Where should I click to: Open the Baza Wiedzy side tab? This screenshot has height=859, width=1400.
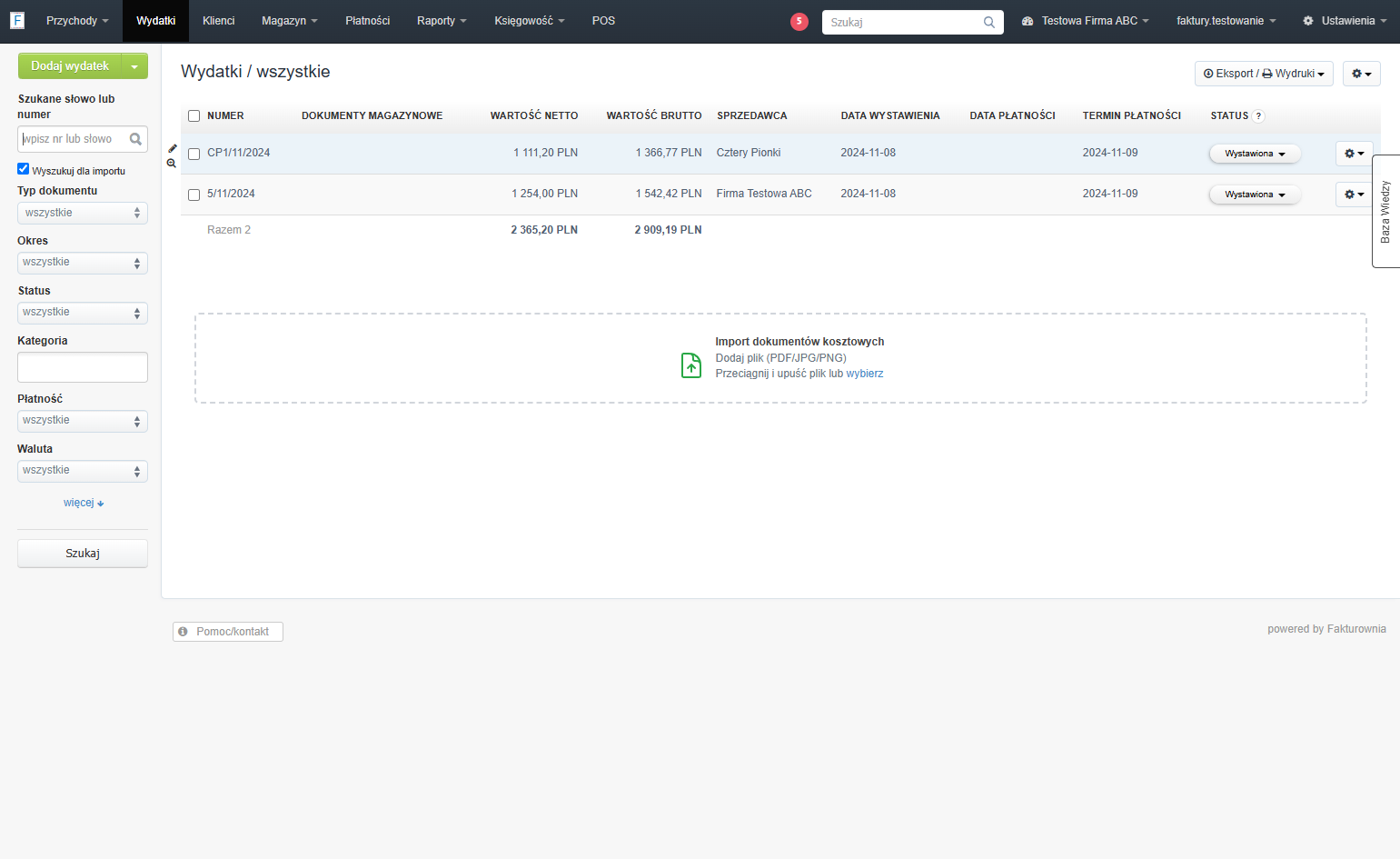click(1385, 211)
